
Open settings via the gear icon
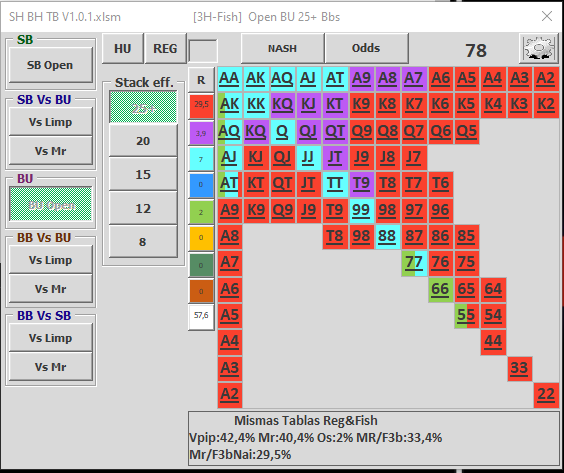click(538, 49)
